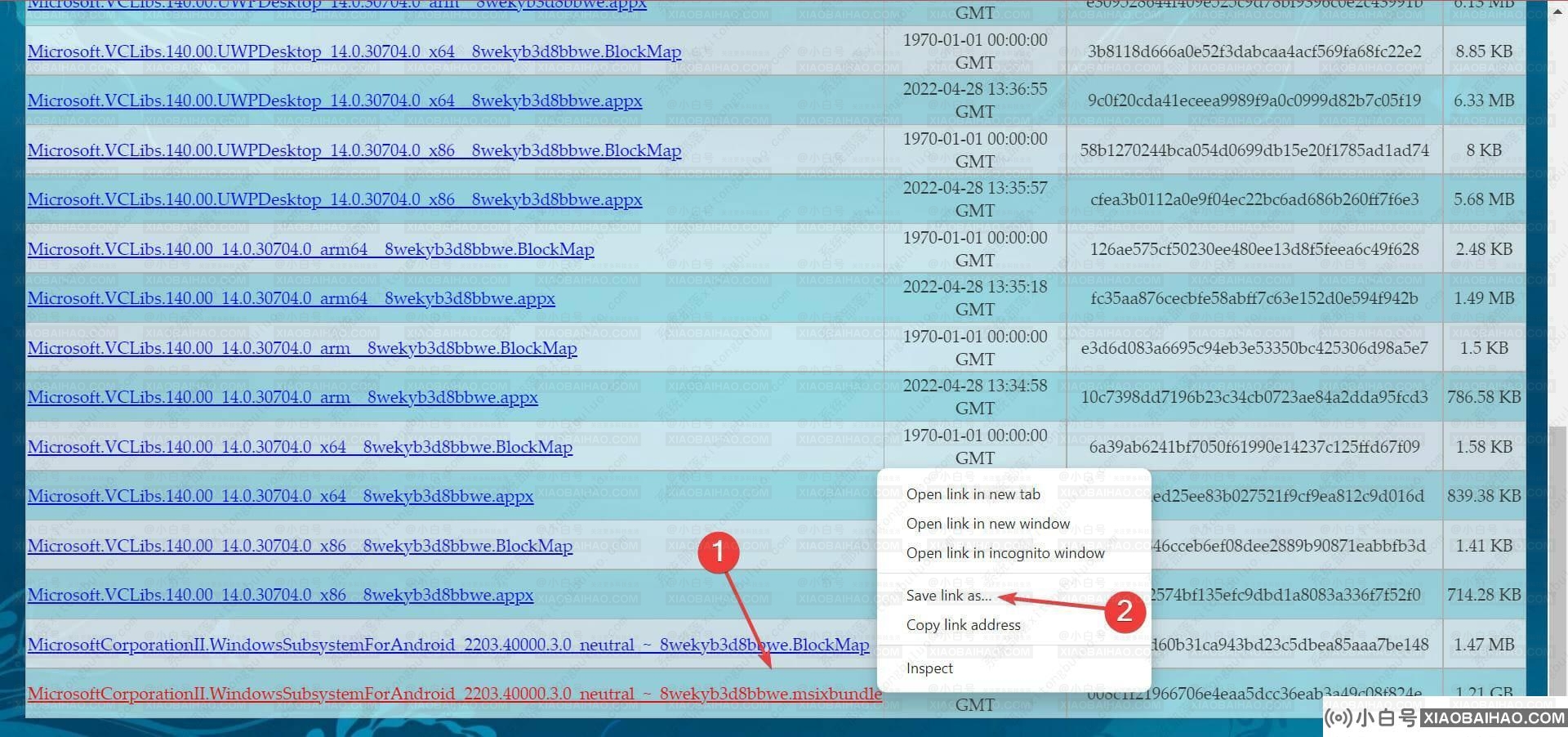Image resolution: width=1568 pixels, height=737 pixels.
Task: Click hash 58b1270244bca054d0699db15e20f1785ad1ad74
Action: [x=1254, y=150]
